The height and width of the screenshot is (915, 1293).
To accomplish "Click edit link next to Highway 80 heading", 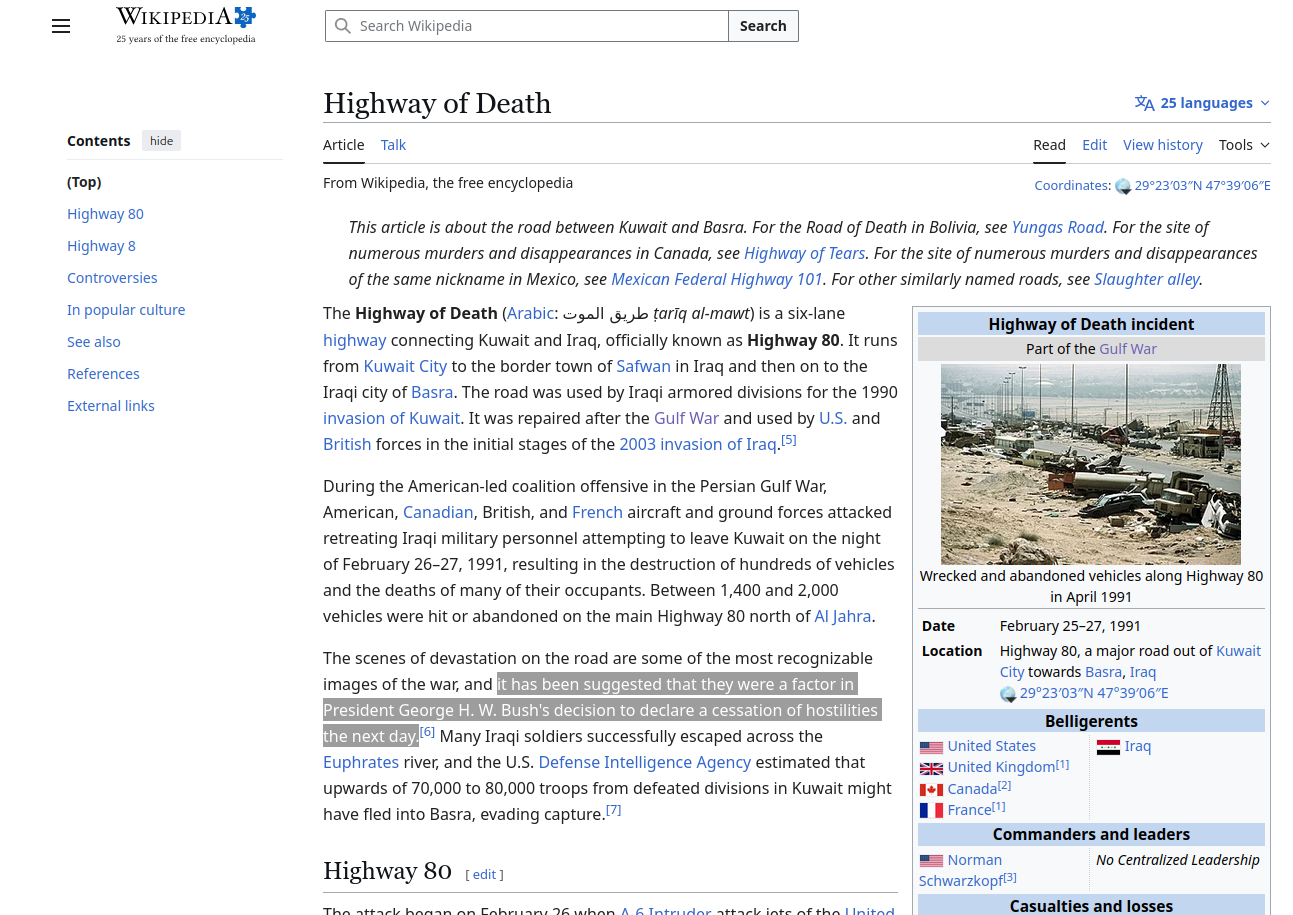I will pos(484,874).
